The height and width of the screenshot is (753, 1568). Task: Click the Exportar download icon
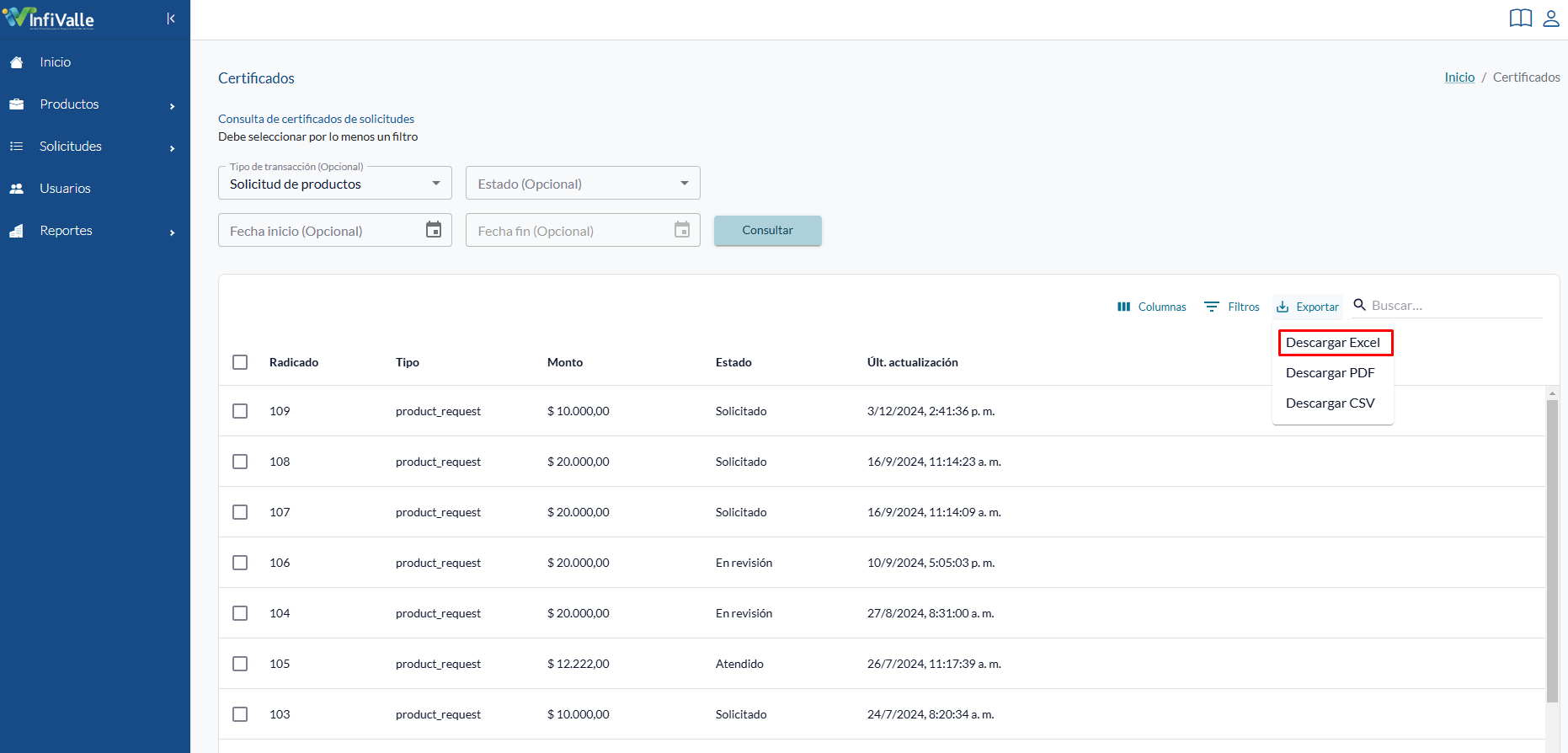click(x=1283, y=307)
